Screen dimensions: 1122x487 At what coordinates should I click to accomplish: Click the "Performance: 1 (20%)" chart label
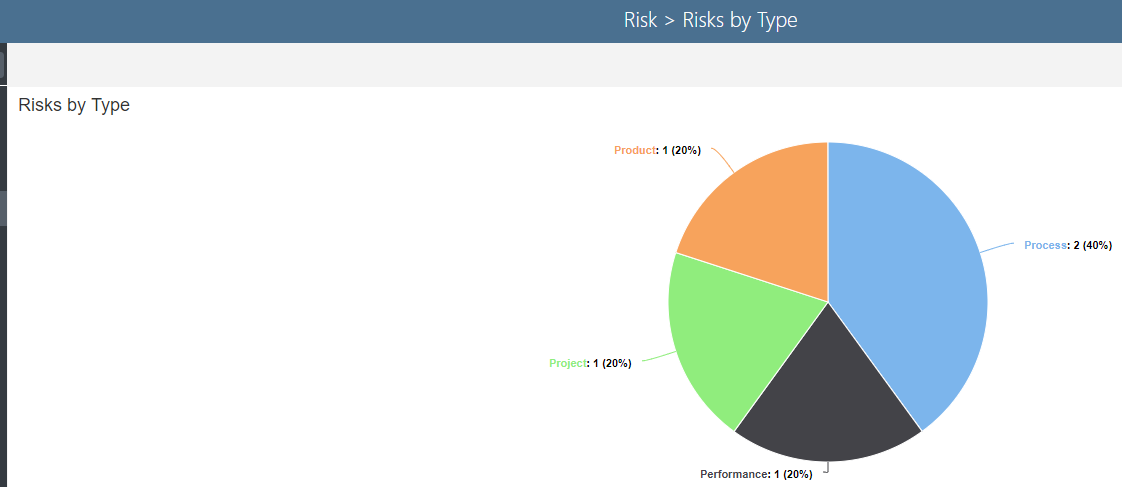point(756,474)
